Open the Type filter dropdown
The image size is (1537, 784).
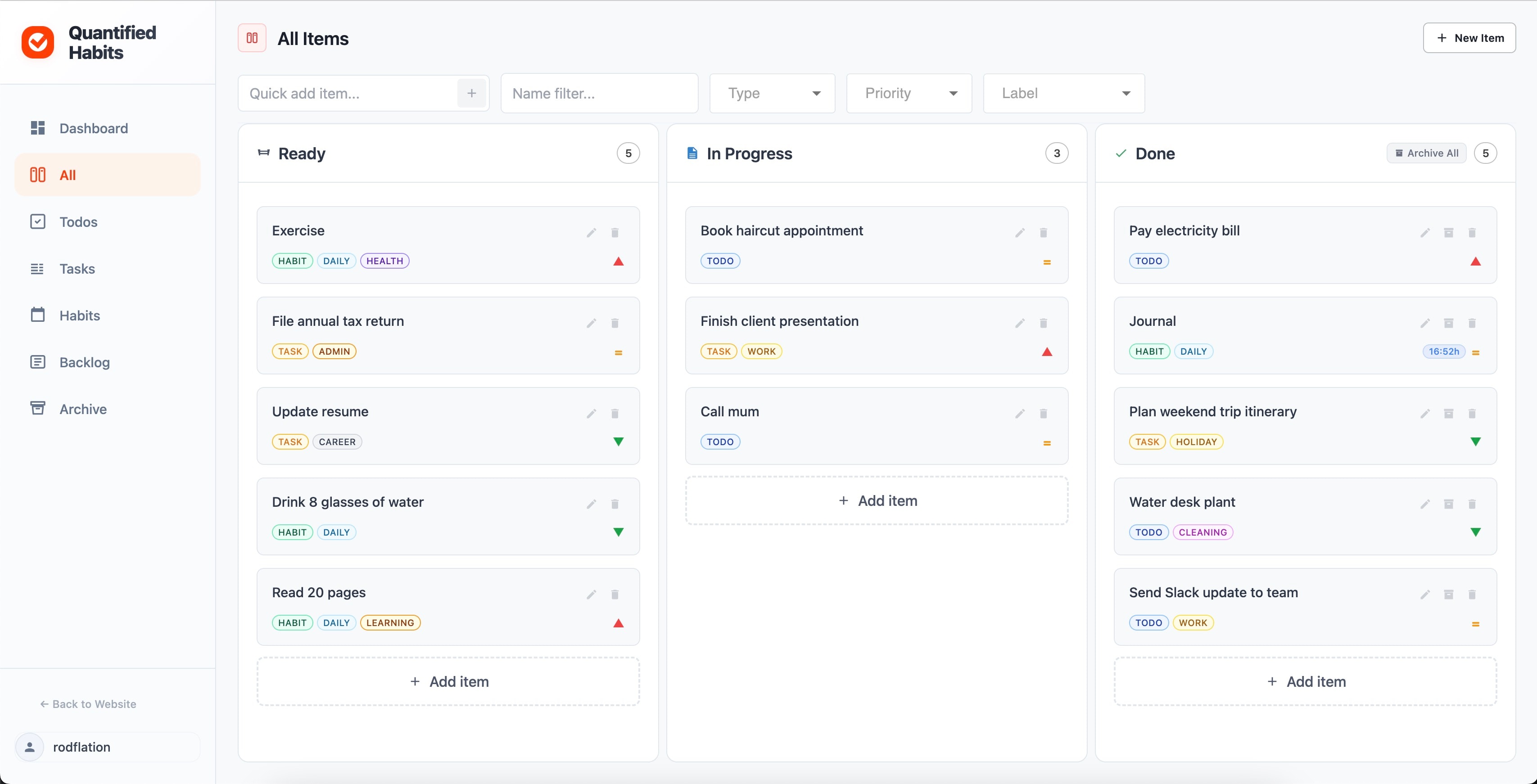[772, 93]
